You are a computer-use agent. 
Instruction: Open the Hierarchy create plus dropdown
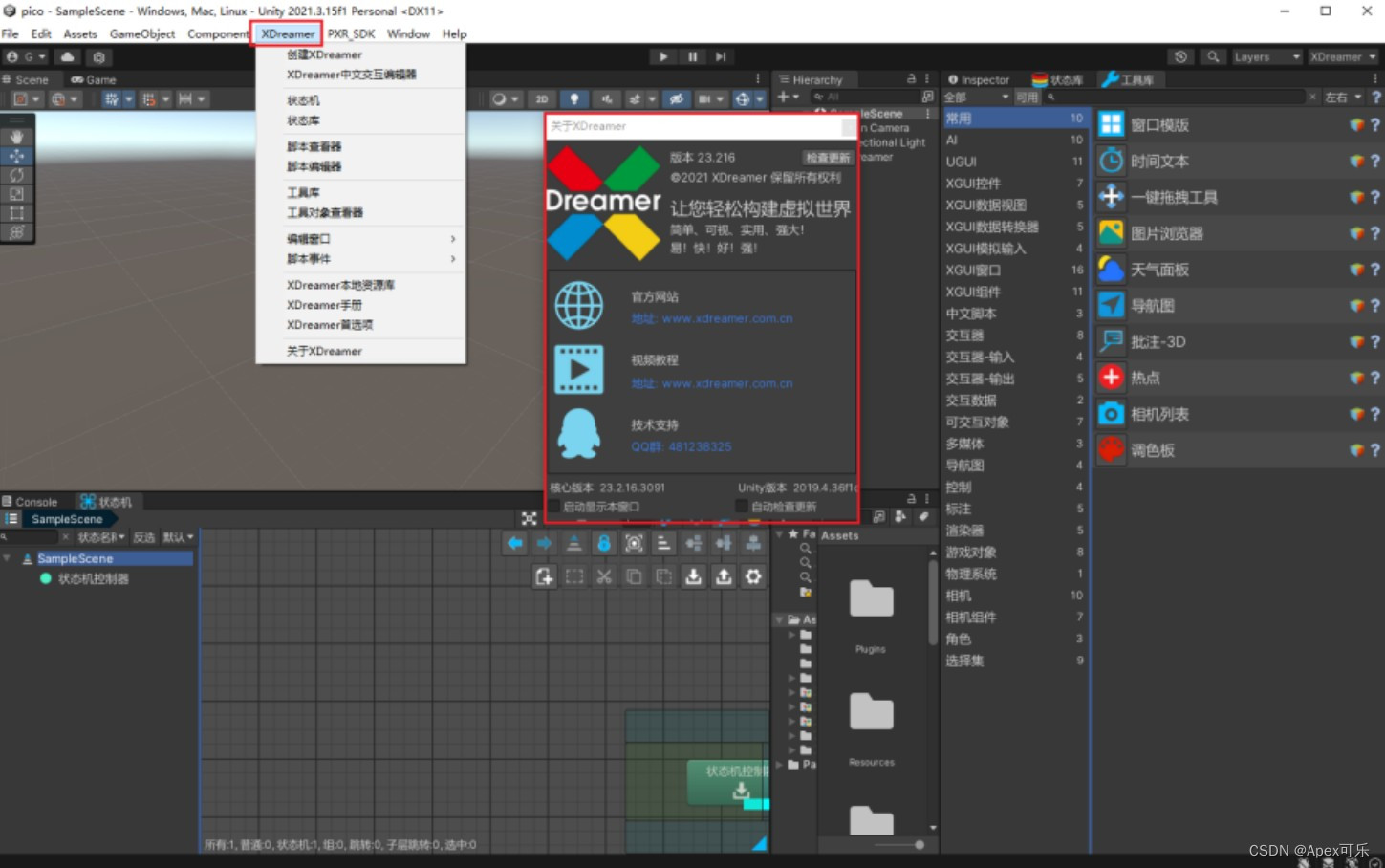[787, 97]
